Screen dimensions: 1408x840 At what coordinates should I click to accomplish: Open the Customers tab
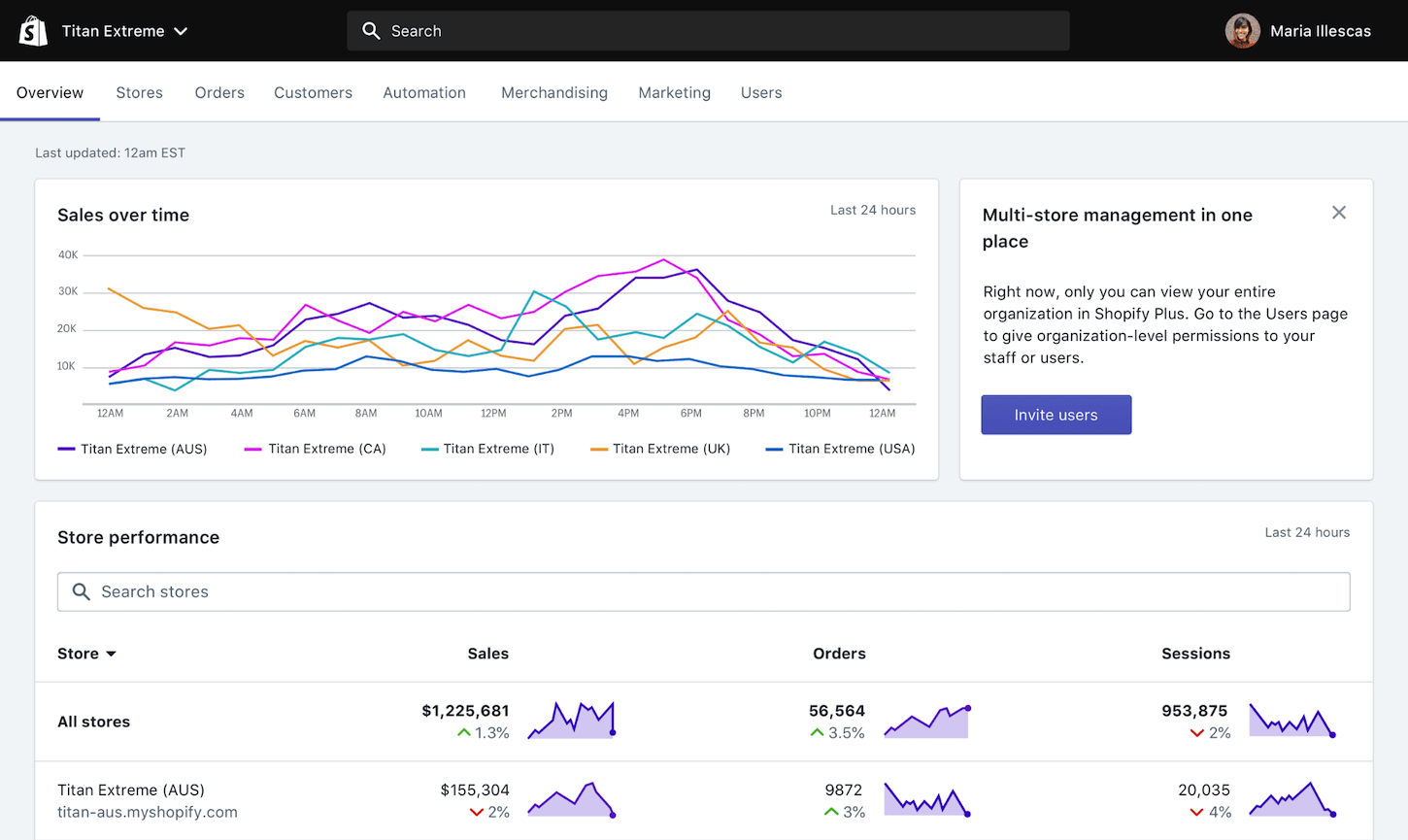pos(313,92)
